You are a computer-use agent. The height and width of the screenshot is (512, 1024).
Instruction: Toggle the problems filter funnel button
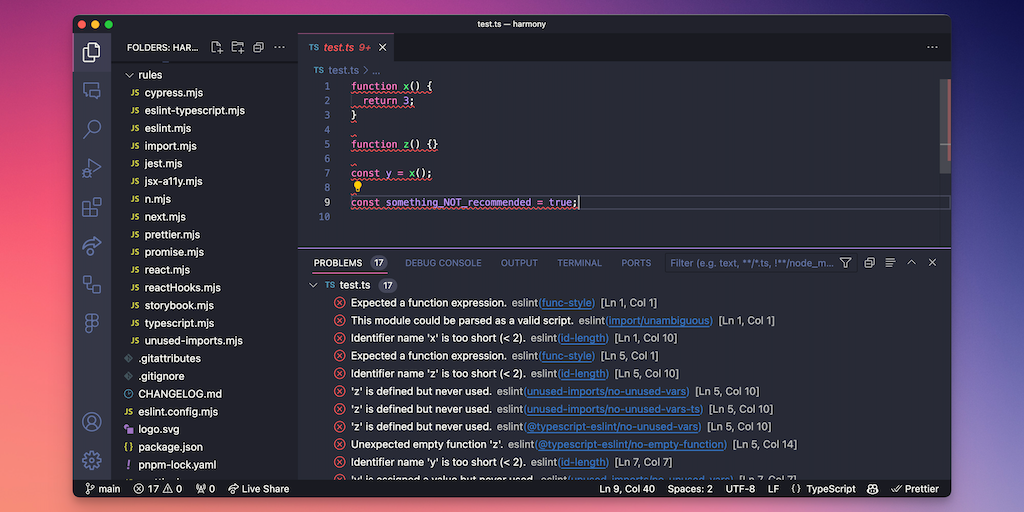pos(846,263)
